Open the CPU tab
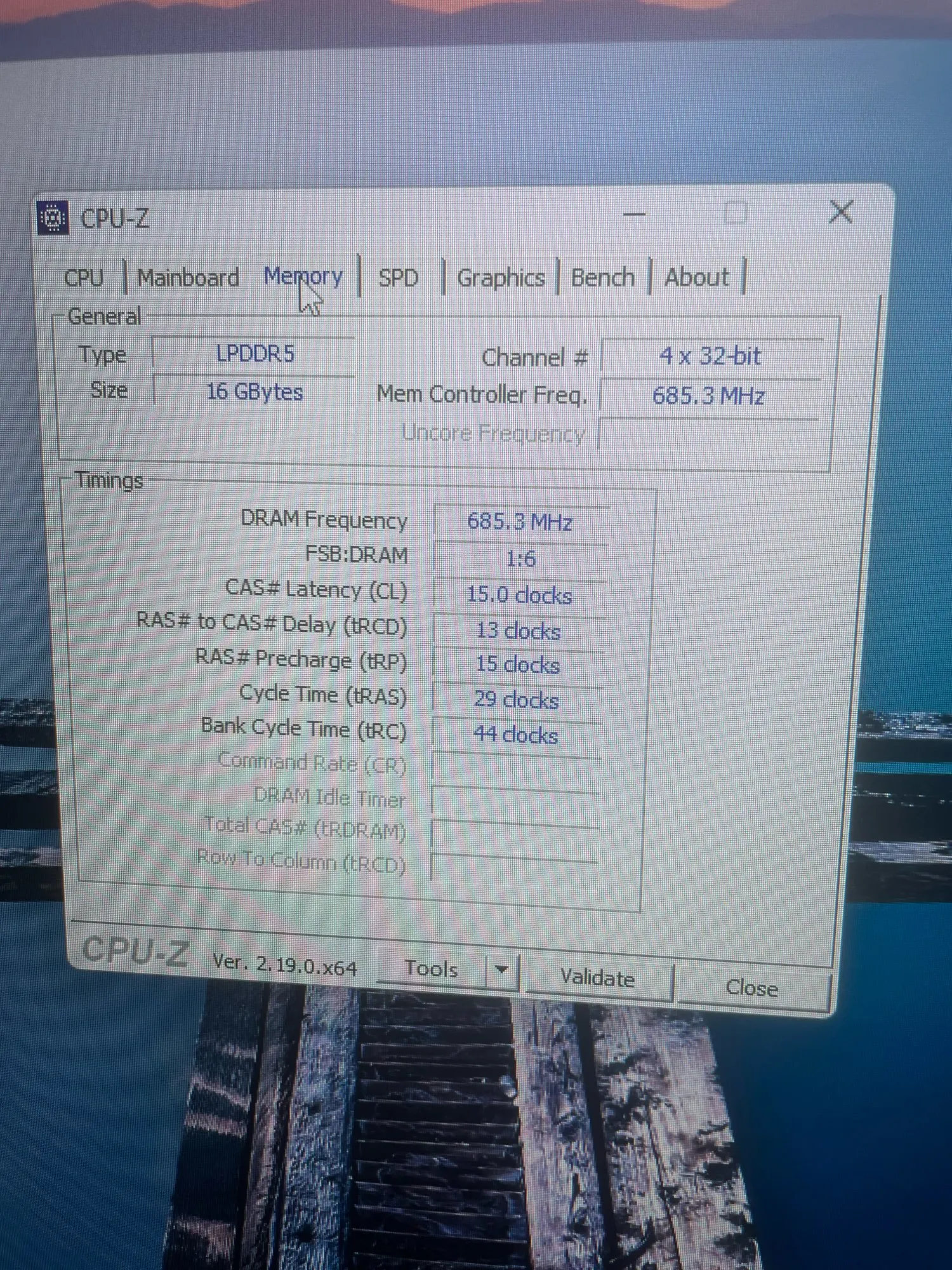 click(84, 277)
